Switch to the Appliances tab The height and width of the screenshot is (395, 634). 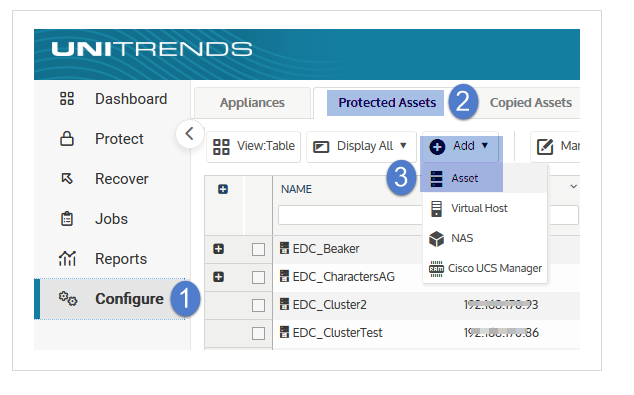(x=252, y=103)
